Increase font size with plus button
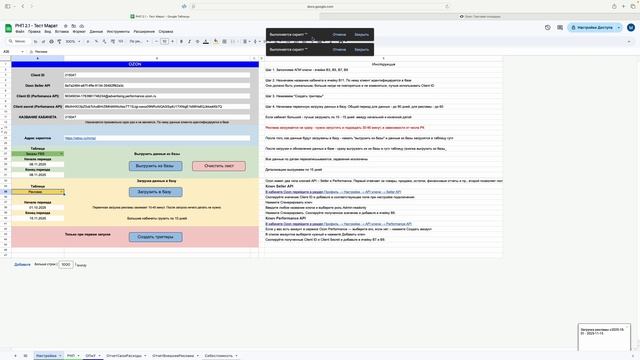Viewport: 640px width, 360px height. pyautogui.click(x=172, y=41)
